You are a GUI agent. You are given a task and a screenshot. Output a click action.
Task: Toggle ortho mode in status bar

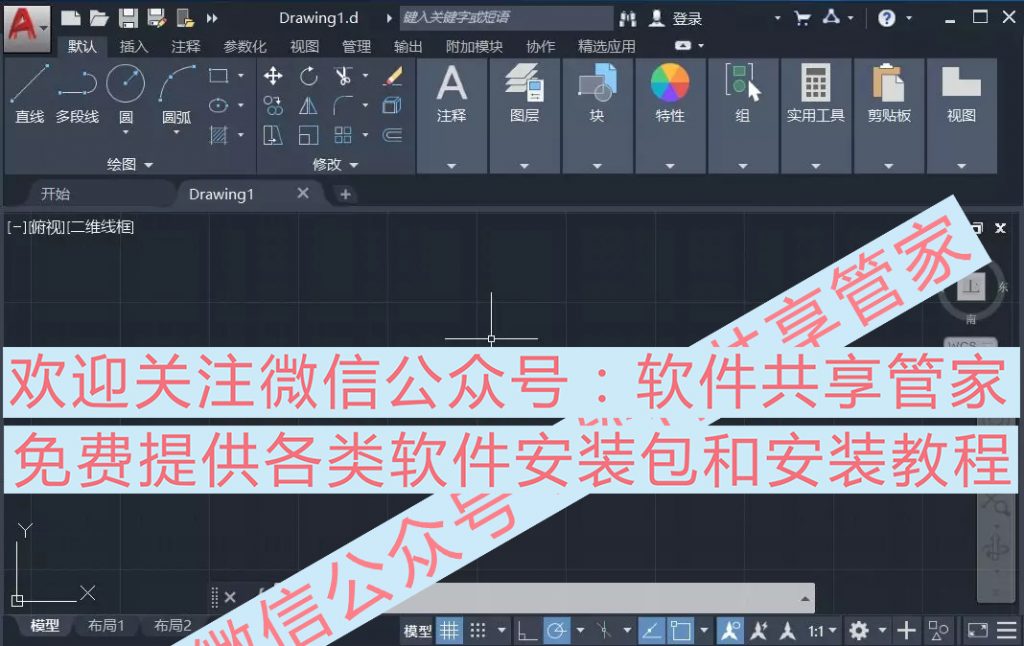coord(526,630)
